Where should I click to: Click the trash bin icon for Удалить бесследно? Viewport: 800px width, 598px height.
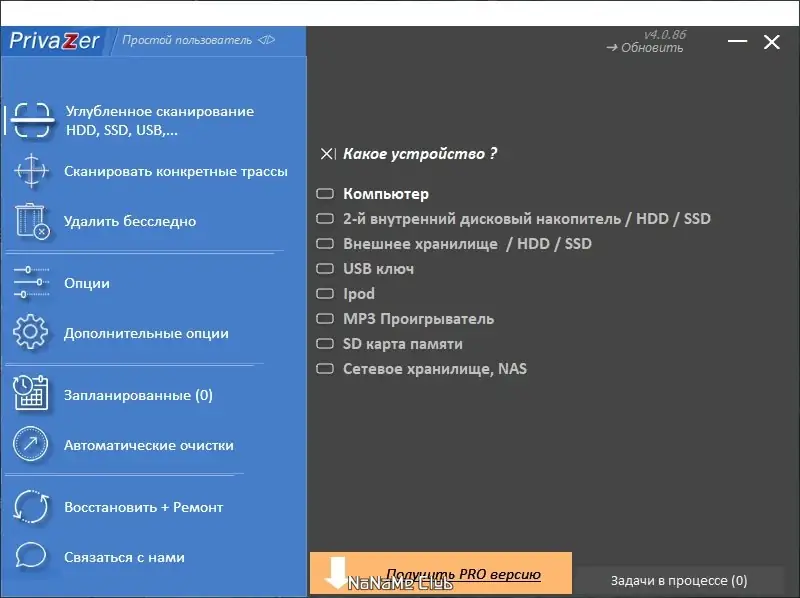tap(32, 221)
